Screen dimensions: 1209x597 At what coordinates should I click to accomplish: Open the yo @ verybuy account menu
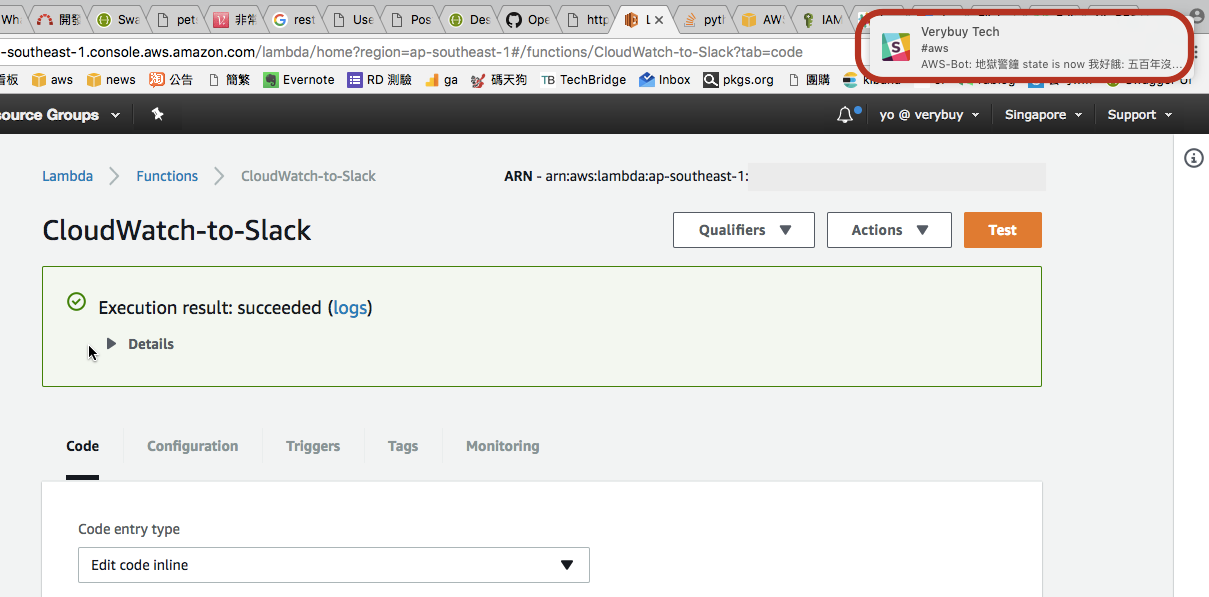click(928, 115)
